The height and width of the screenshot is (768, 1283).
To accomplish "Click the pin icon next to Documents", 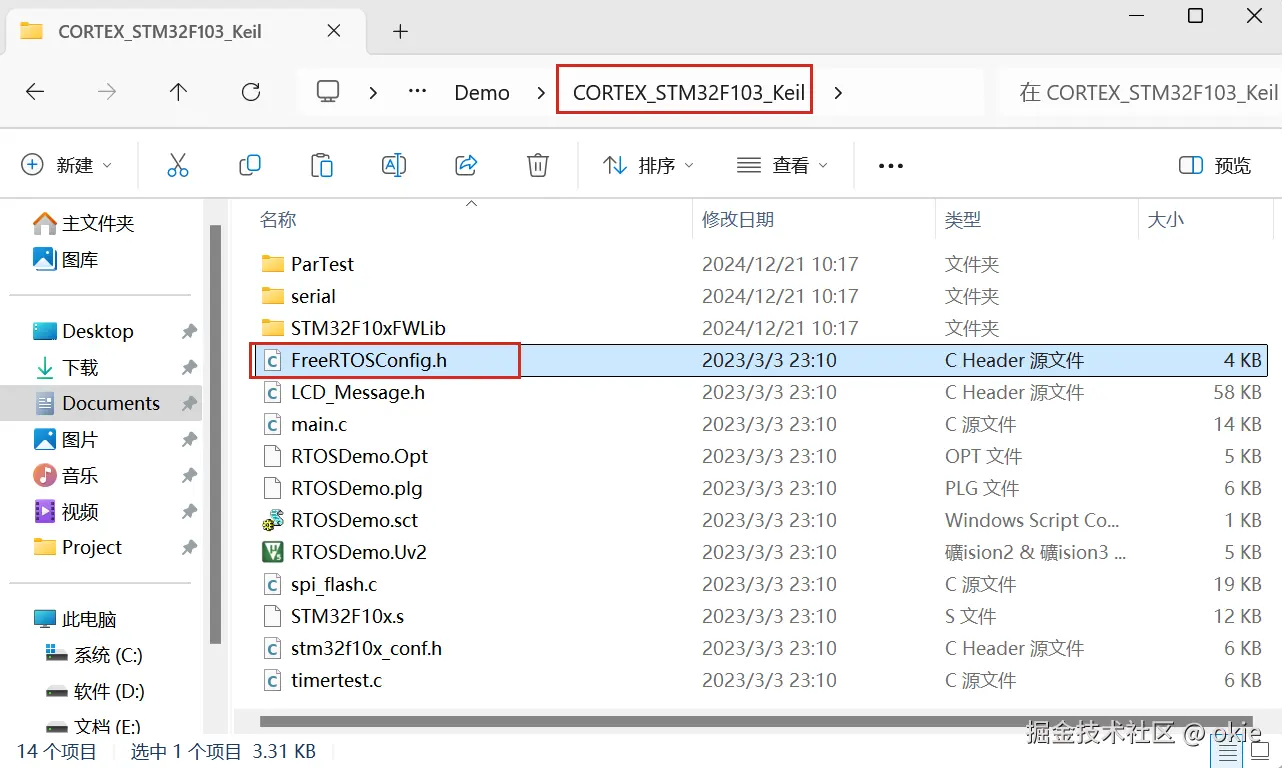I will [189, 403].
